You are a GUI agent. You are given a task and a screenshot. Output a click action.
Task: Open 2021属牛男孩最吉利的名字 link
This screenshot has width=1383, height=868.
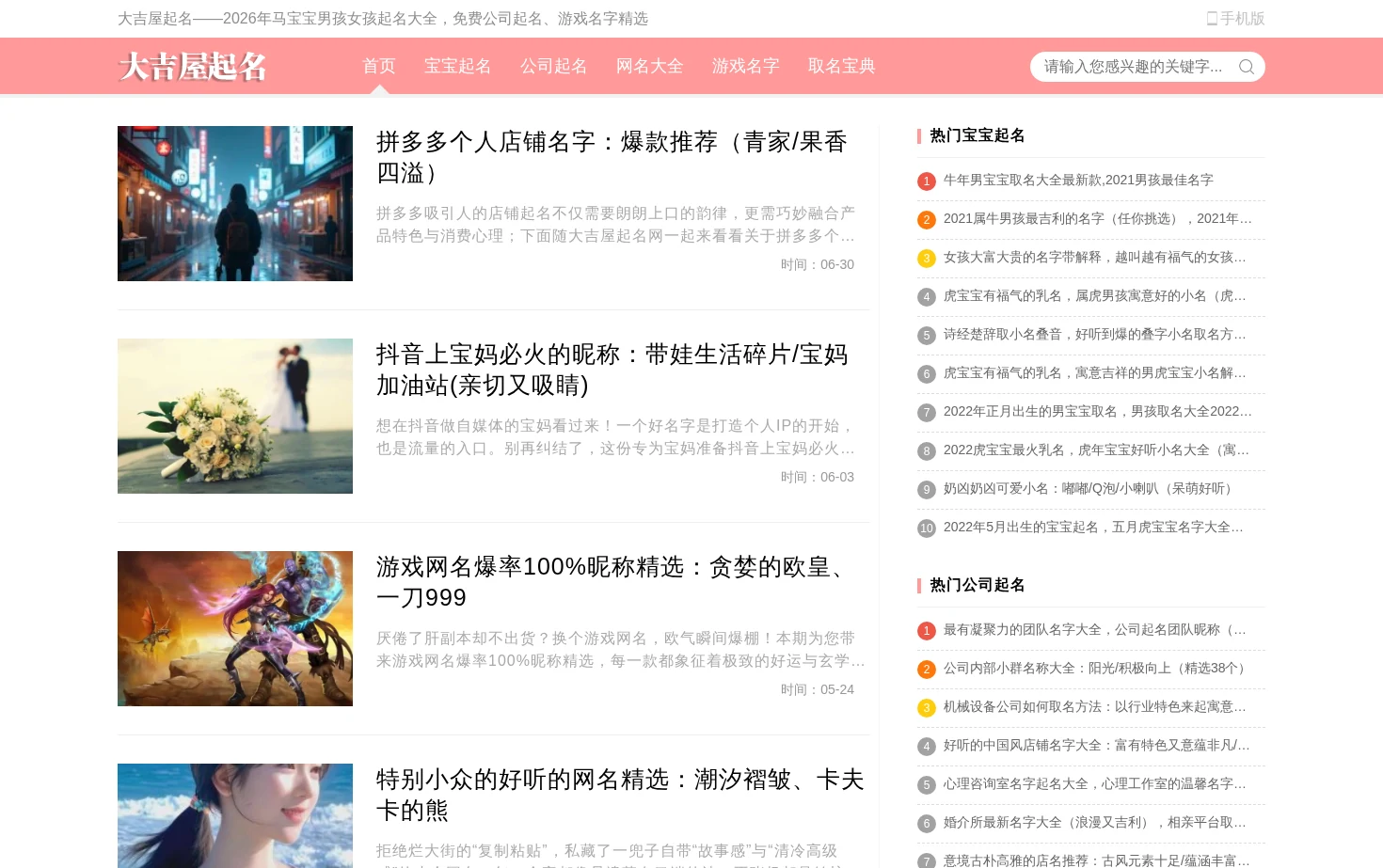(1098, 218)
